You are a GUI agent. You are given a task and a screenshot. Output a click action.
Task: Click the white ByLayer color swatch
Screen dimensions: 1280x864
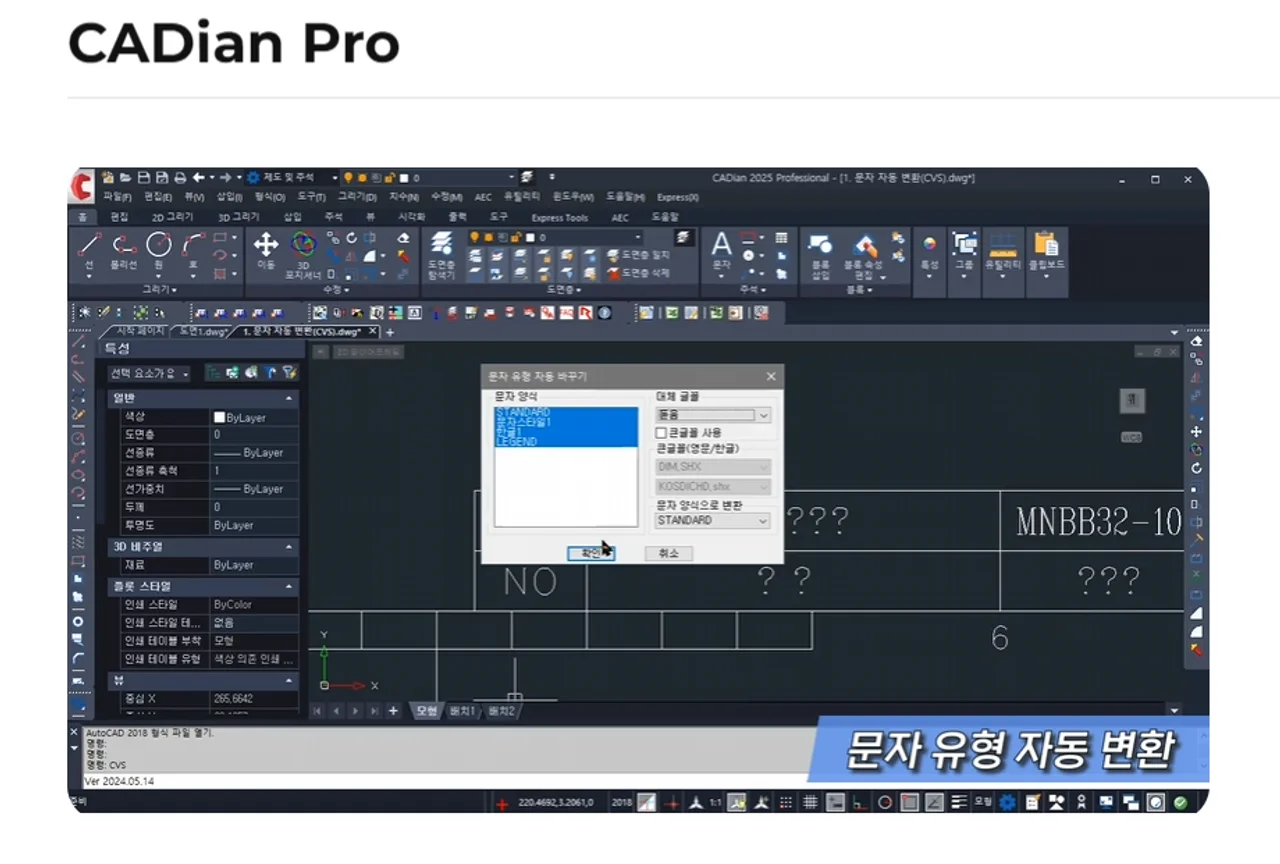click(220, 417)
